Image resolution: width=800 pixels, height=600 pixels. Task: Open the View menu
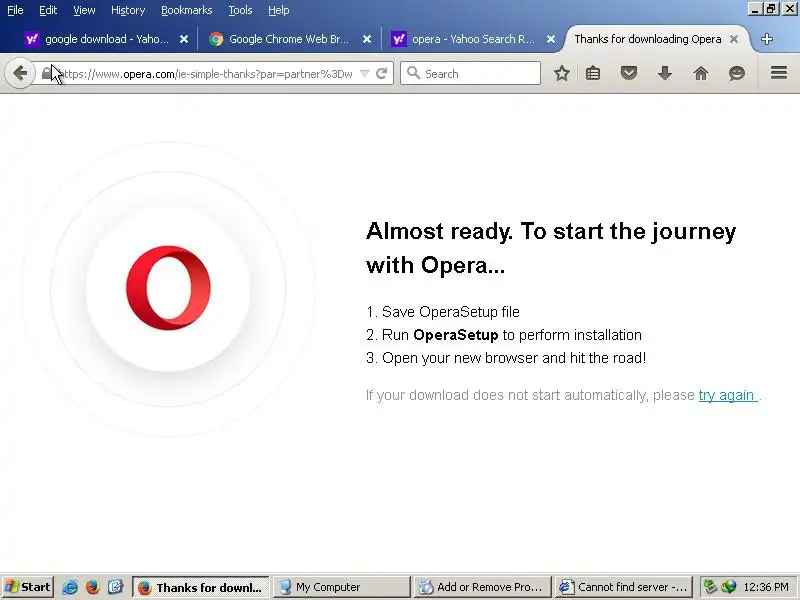84,10
